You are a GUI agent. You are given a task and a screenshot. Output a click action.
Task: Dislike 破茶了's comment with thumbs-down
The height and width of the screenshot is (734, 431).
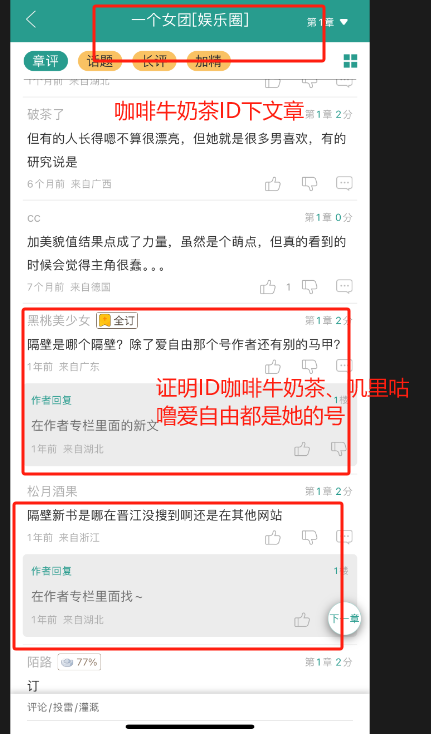[x=309, y=184]
